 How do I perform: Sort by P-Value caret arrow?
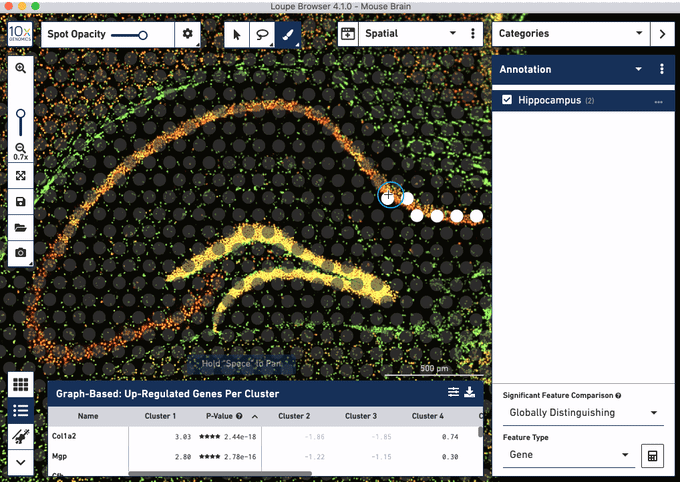pos(255,416)
